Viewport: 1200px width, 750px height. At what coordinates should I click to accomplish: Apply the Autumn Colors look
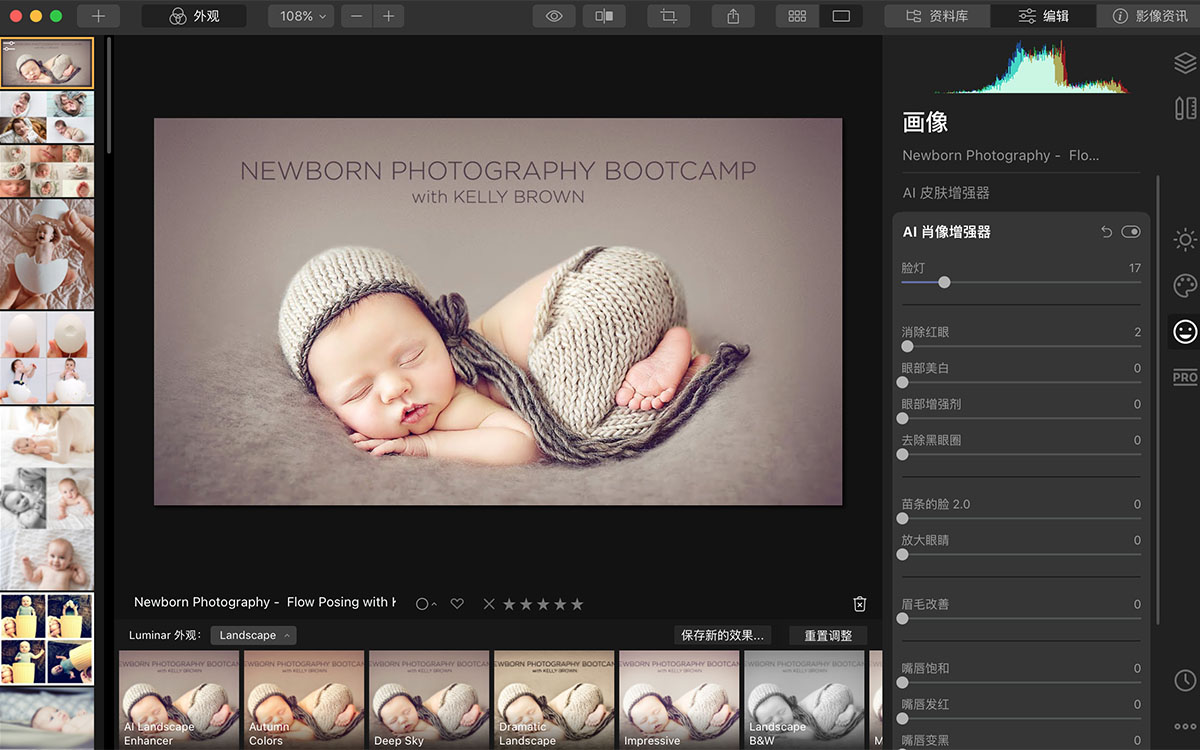pos(304,700)
